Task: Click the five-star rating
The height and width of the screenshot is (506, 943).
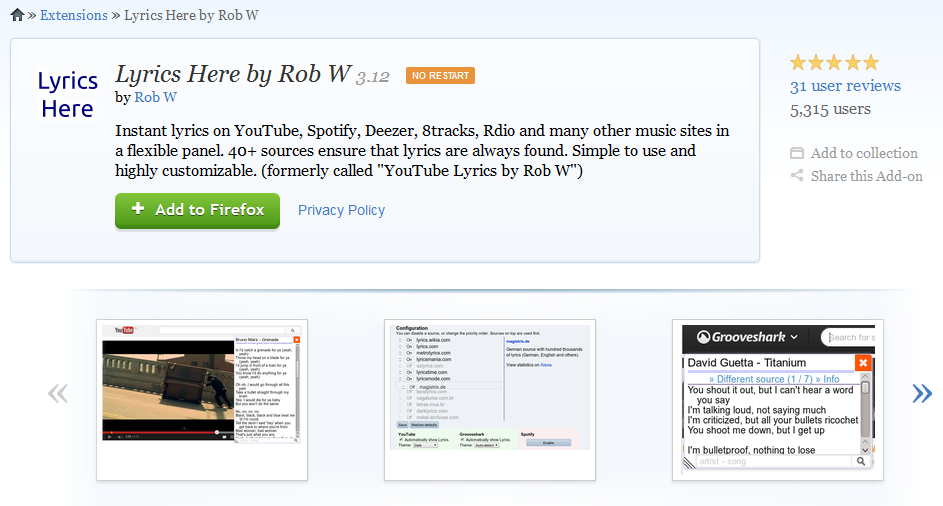Action: [834, 62]
